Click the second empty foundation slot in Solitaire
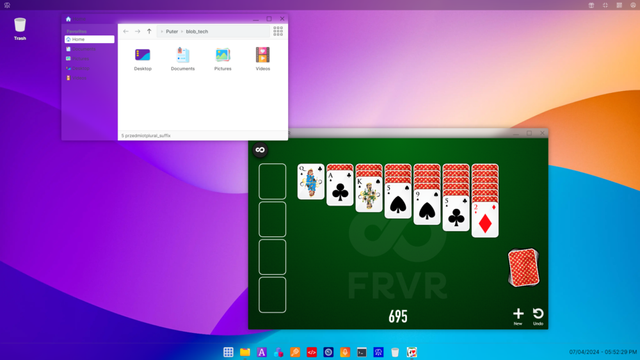 [272, 219]
